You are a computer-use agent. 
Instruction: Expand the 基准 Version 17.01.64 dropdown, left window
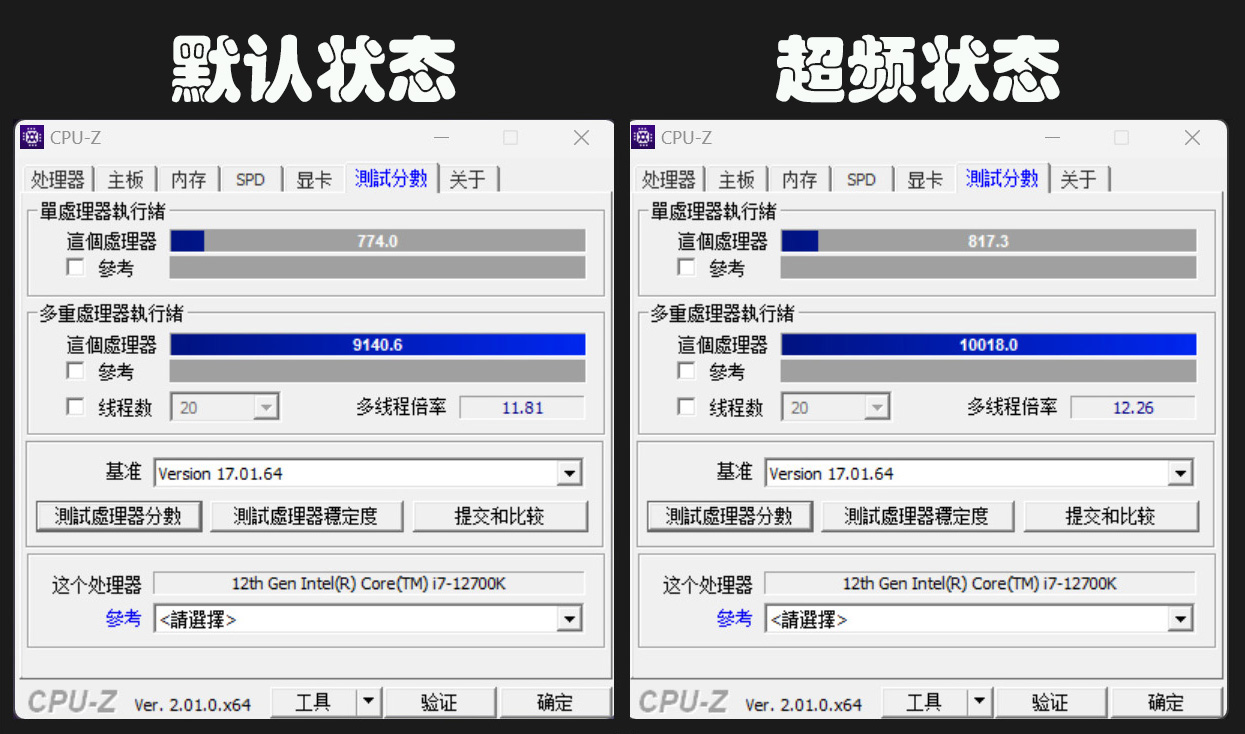coord(569,473)
